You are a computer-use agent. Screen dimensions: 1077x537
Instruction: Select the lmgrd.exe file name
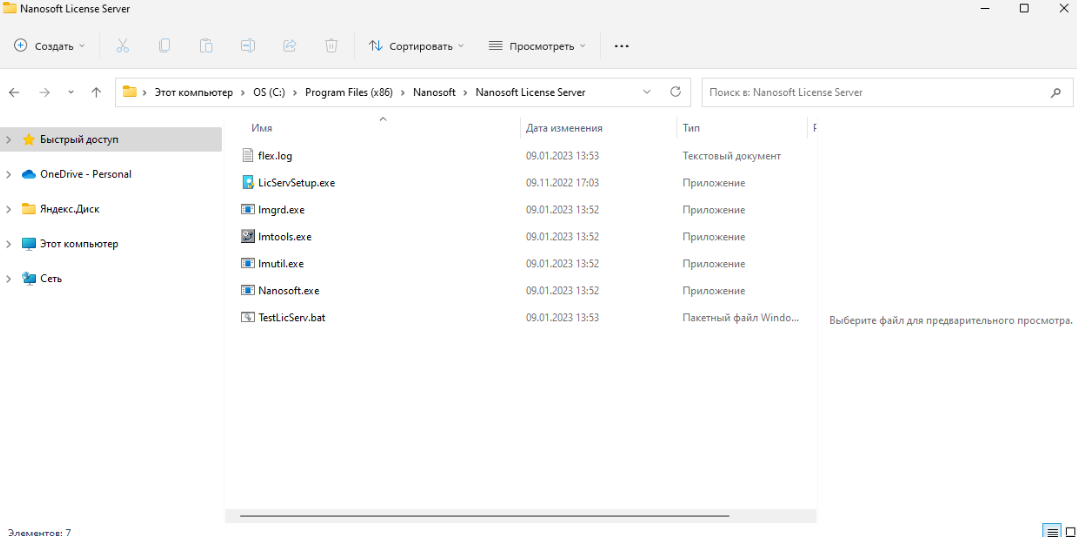pos(281,209)
